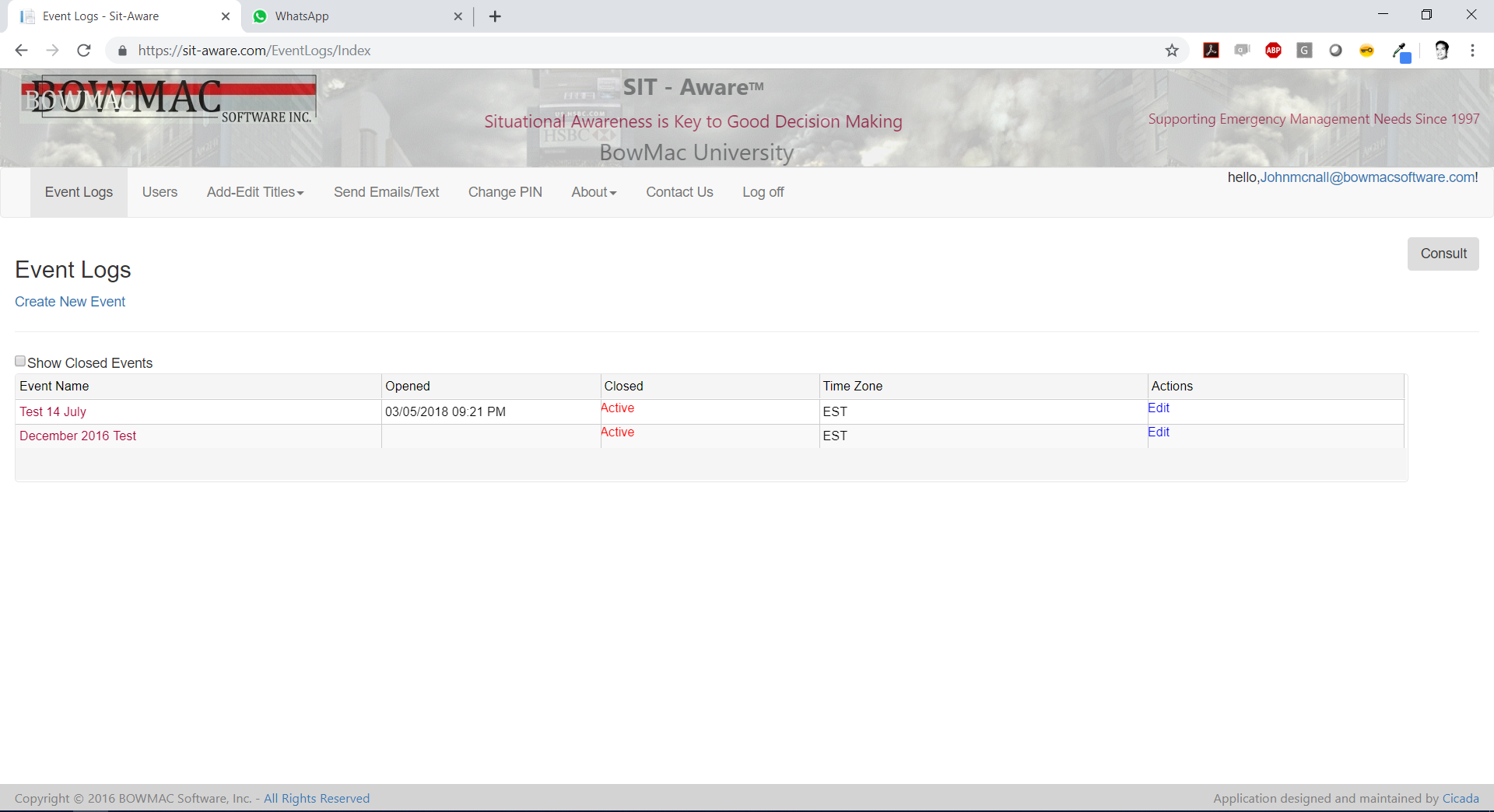Click the Create New Event link

(70, 302)
